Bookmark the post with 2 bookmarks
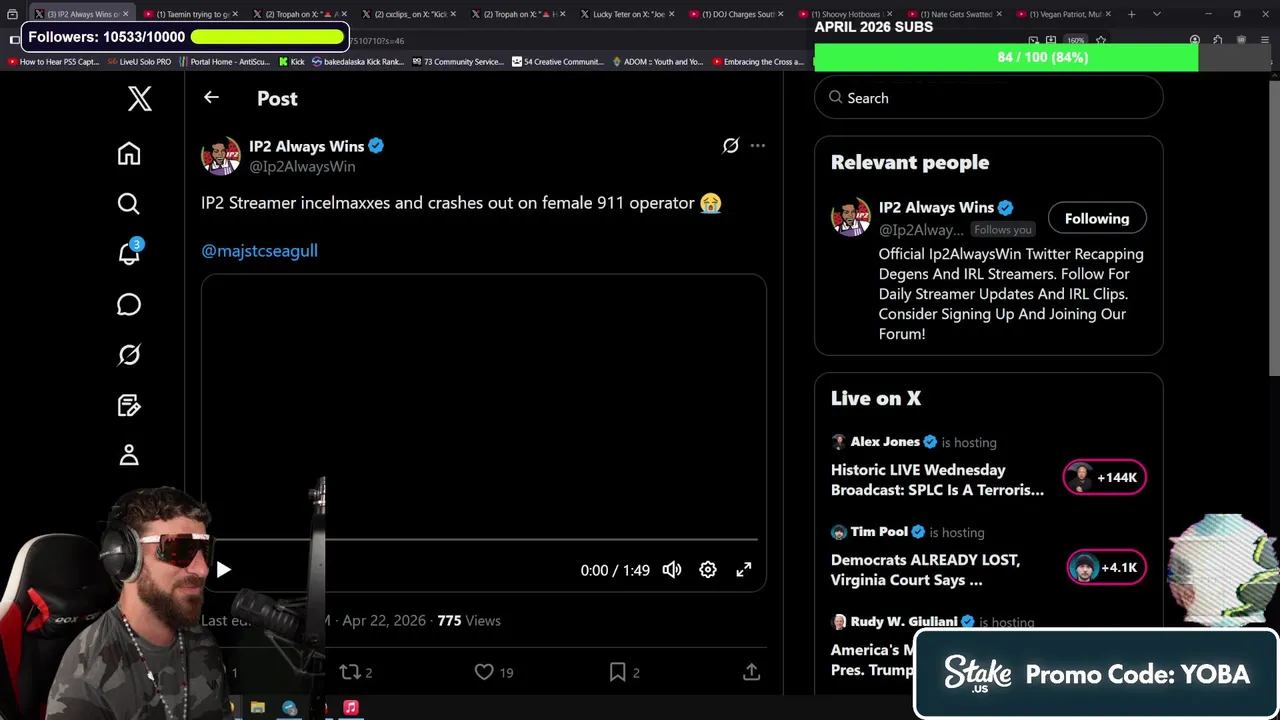Viewport: 1280px width, 720px height. 624,672
